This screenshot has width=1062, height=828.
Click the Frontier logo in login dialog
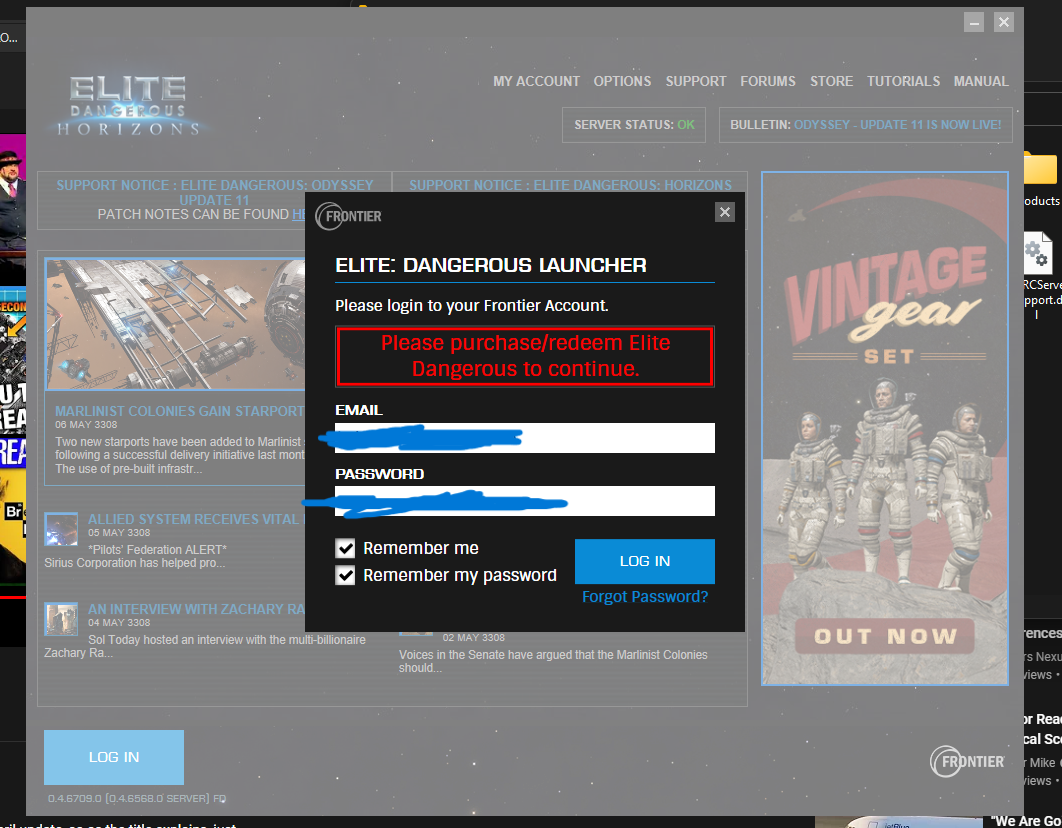(349, 216)
